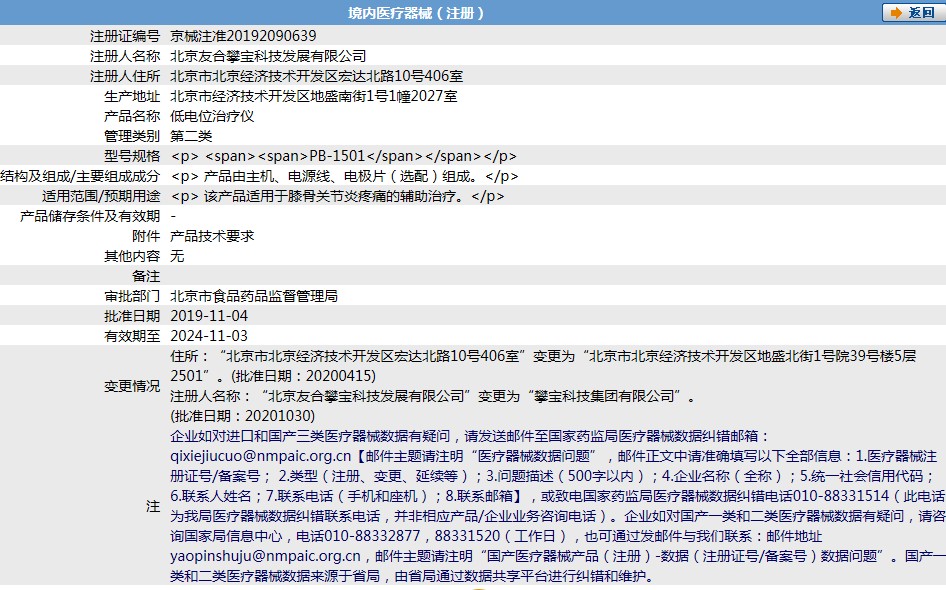This screenshot has height=590, width=946.
Task: Click the 结构及组成 composition description text
Action: [x=344, y=176]
